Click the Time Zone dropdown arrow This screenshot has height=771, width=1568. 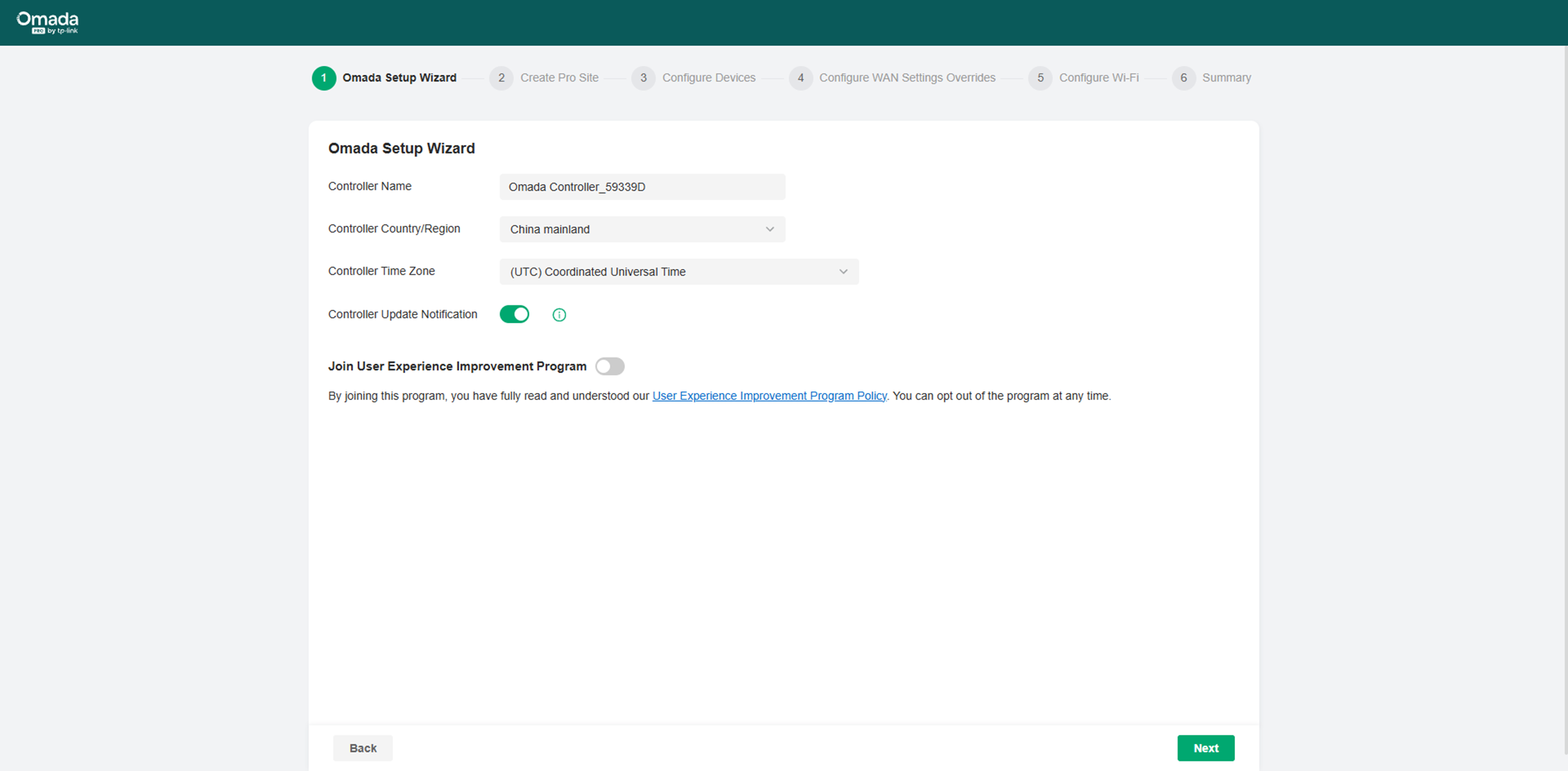click(843, 272)
